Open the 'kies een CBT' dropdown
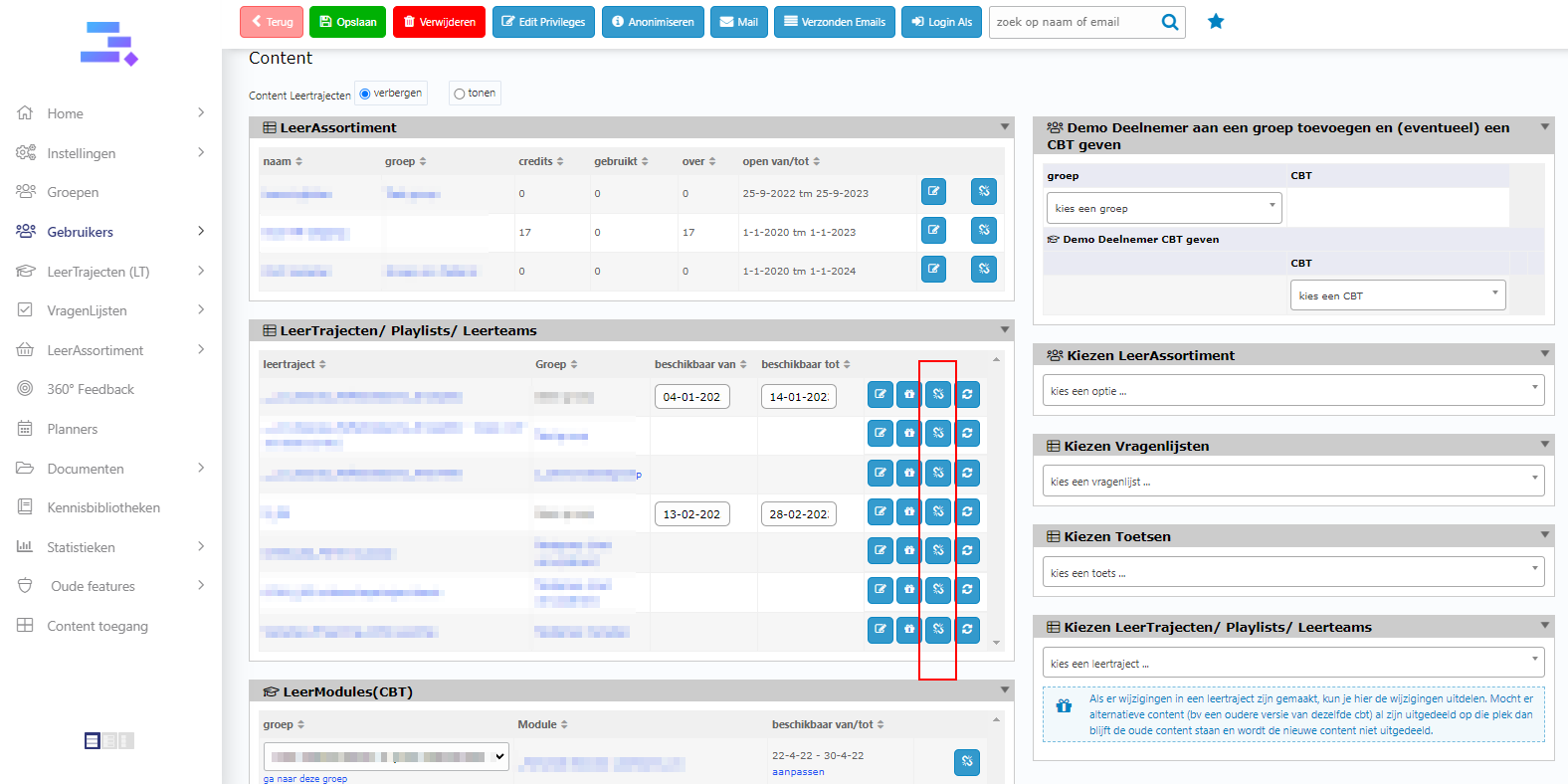This screenshot has height=784, width=1568. point(1397,295)
